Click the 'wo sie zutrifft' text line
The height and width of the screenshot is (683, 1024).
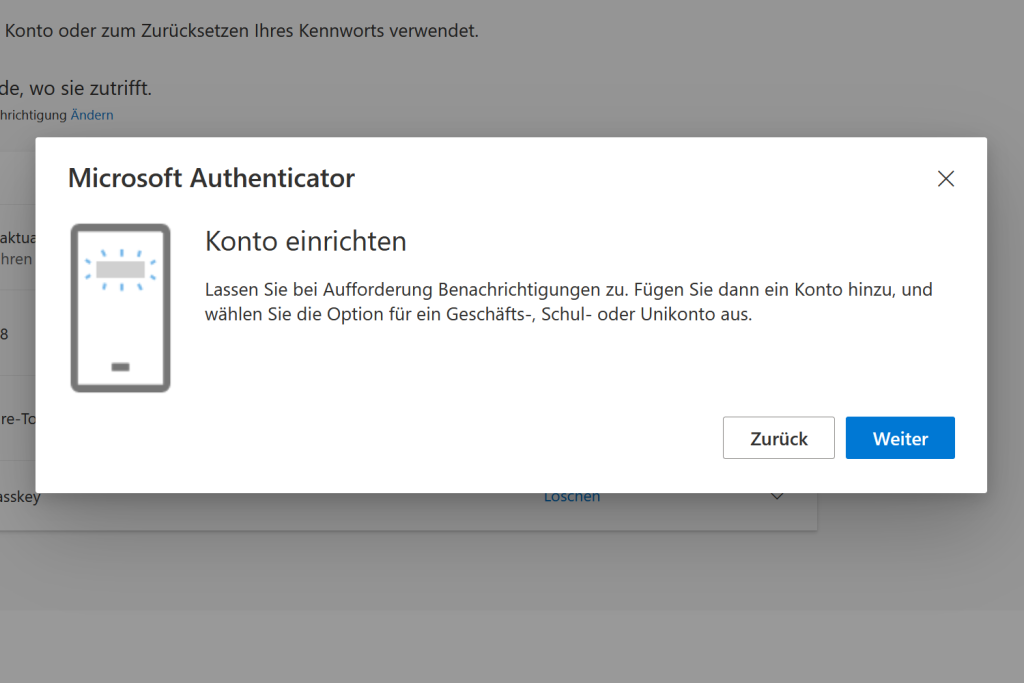(76, 88)
